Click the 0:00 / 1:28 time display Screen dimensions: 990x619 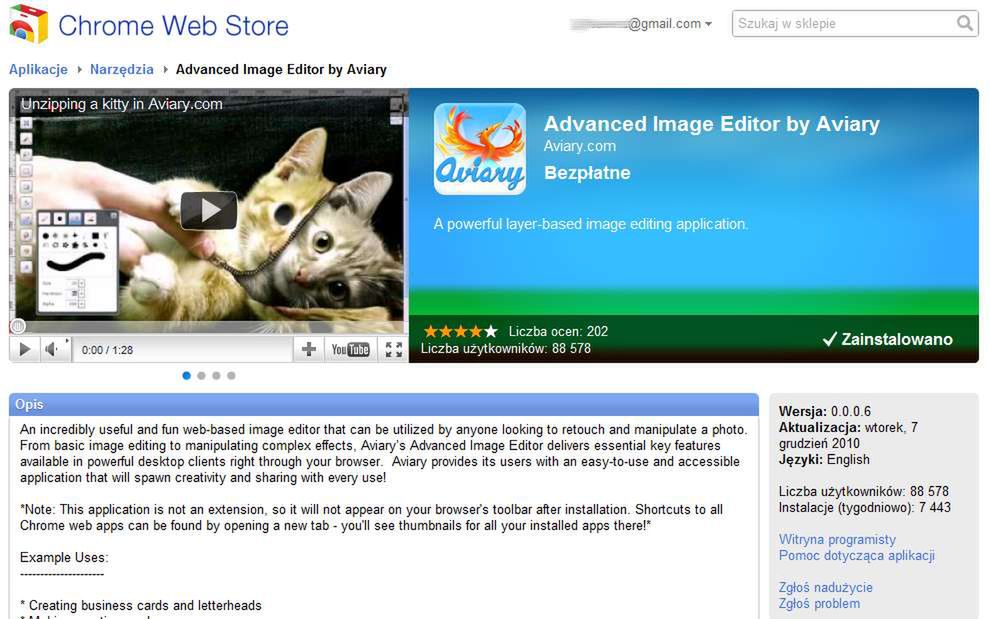pos(107,350)
